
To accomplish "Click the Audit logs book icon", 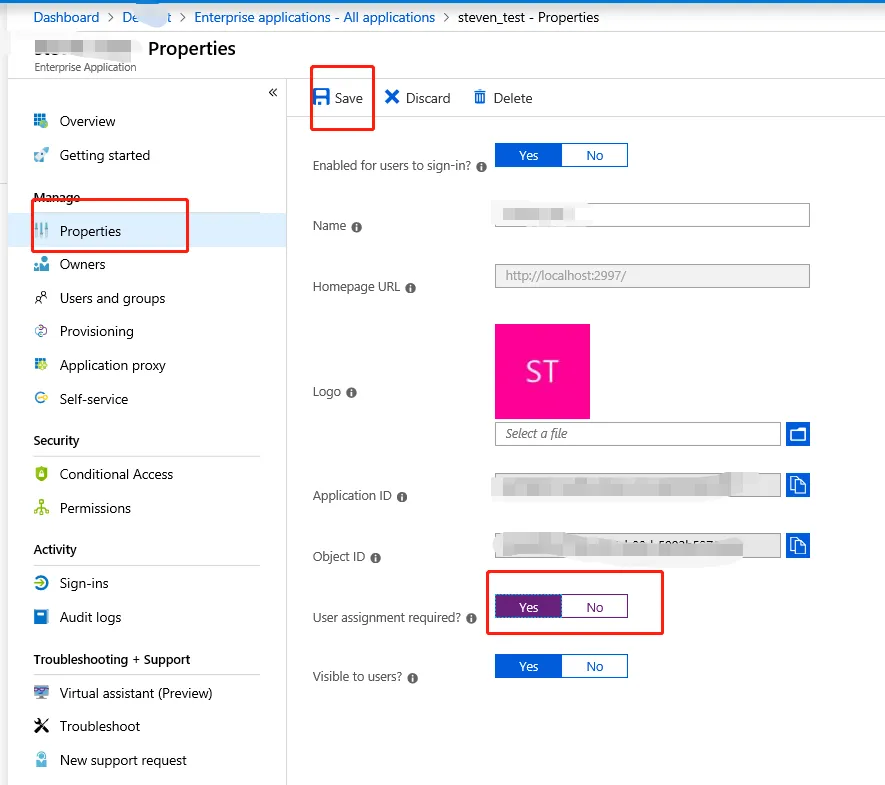I will tap(41, 616).
